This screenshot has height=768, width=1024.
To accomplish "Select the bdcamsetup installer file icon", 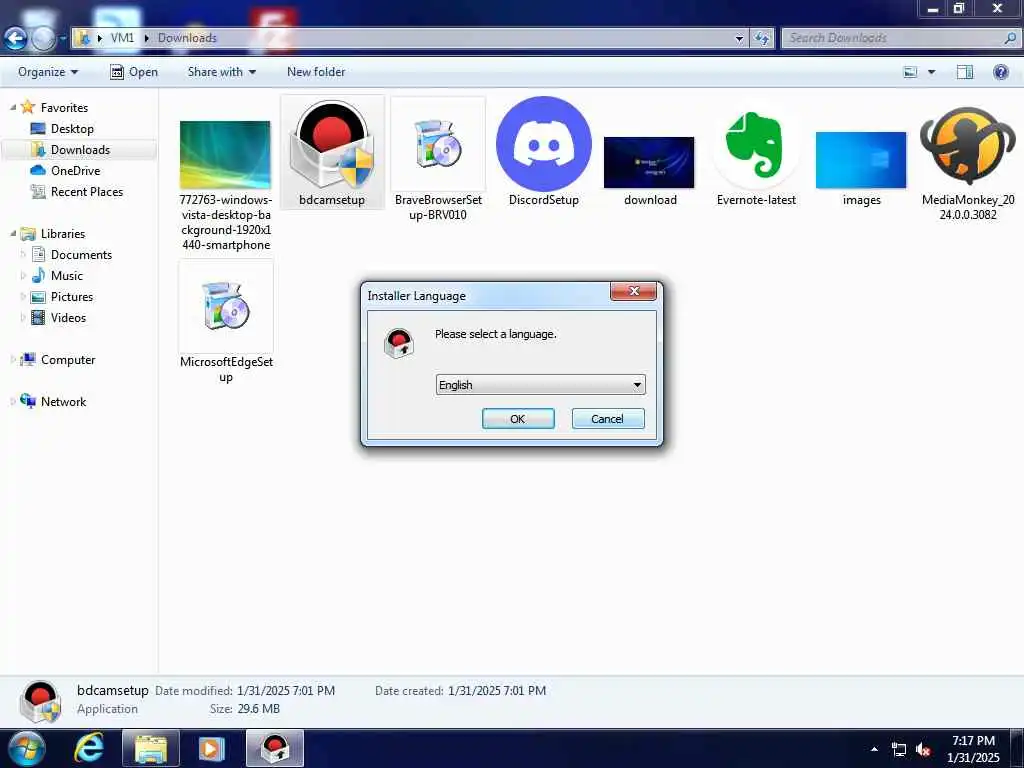I will (x=332, y=144).
